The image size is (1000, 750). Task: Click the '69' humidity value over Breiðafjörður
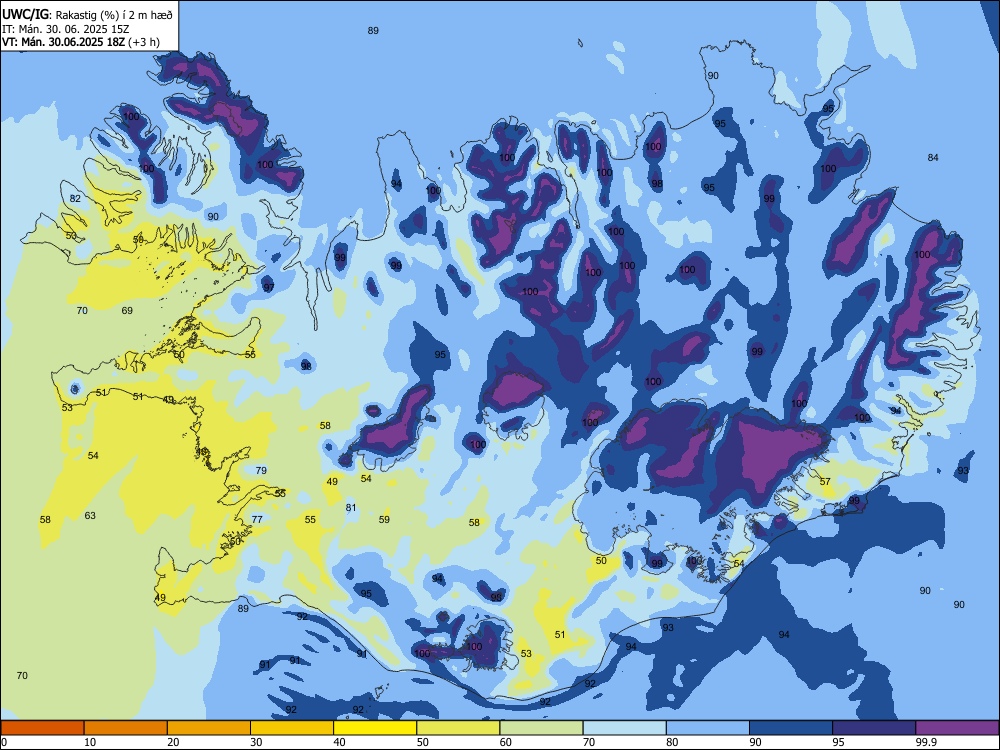pyautogui.click(x=127, y=311)
